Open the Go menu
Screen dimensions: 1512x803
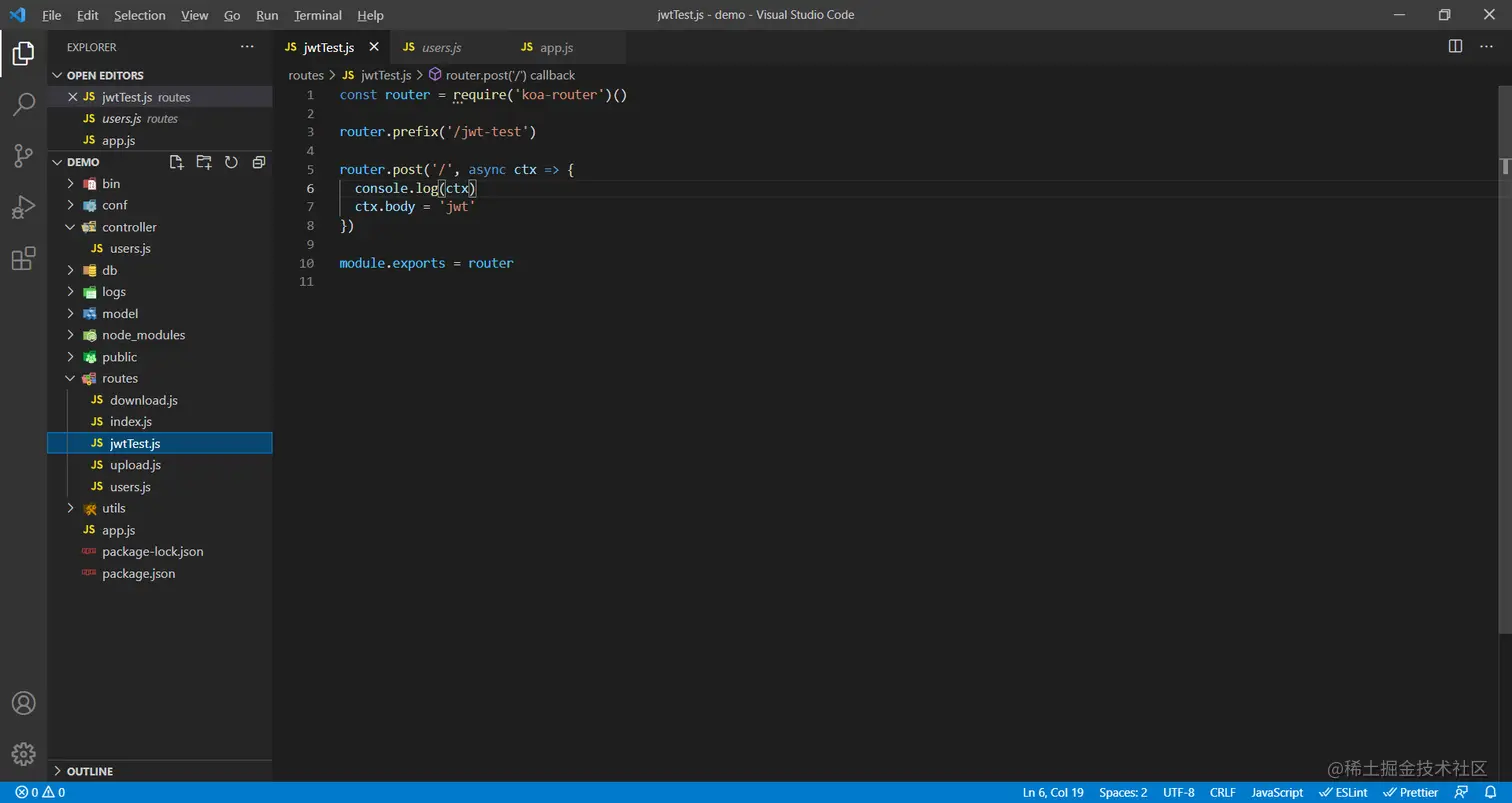coord(232,15)
